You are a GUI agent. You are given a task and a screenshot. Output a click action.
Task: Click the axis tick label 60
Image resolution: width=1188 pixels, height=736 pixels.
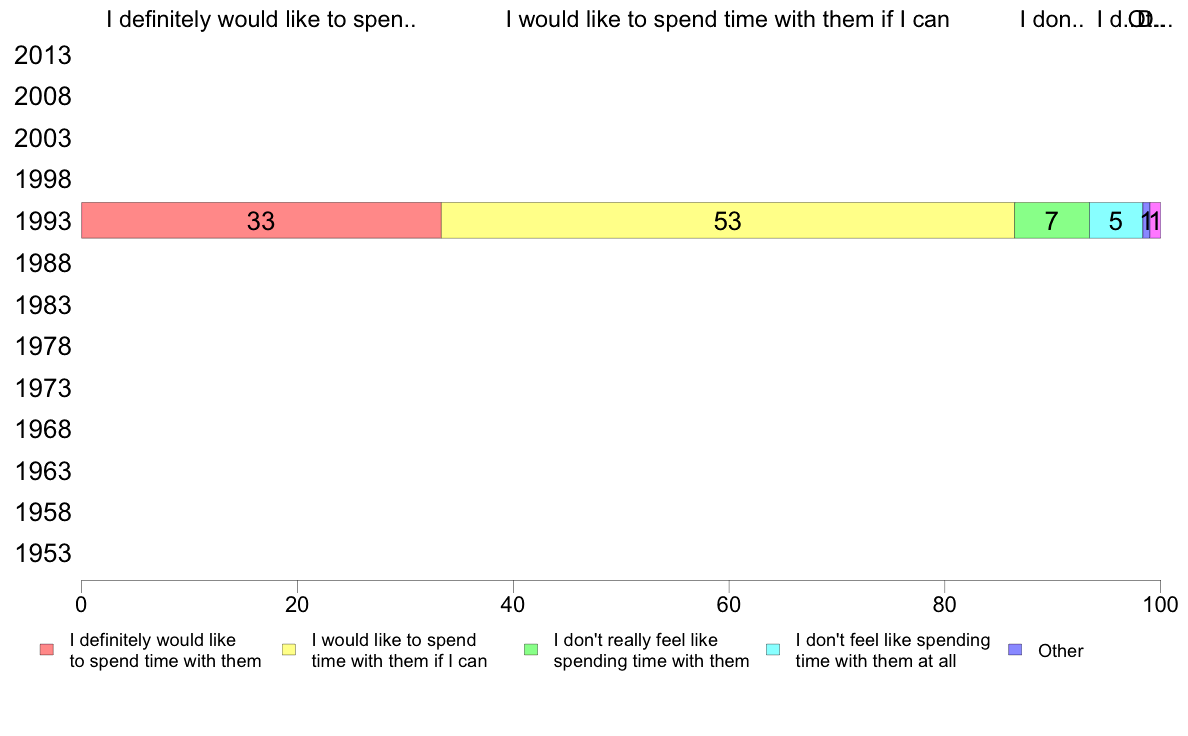[x=729, y=604]
